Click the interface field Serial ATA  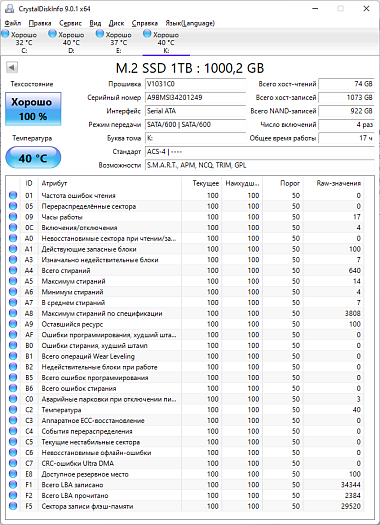[x=196, y=111]
